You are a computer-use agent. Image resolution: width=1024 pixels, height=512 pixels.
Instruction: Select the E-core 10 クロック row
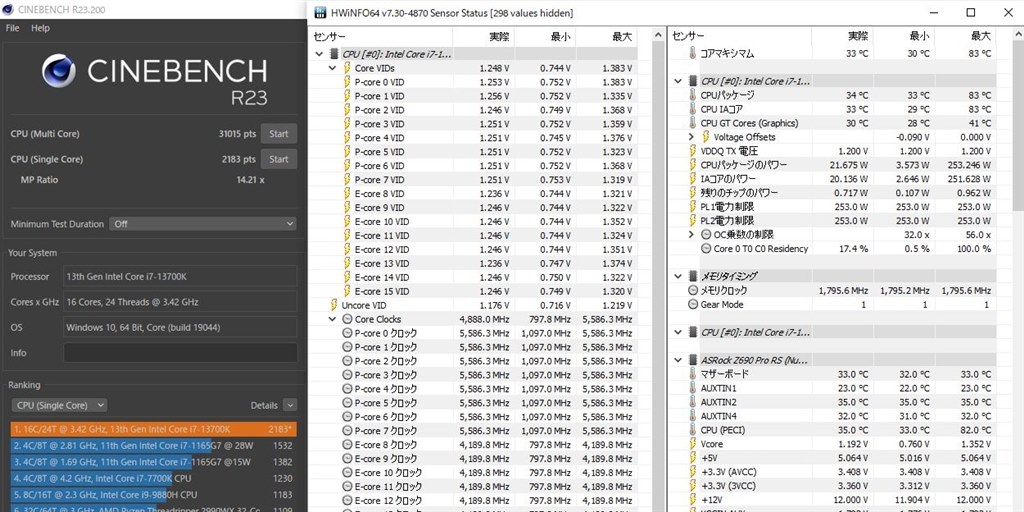[473, 473]
